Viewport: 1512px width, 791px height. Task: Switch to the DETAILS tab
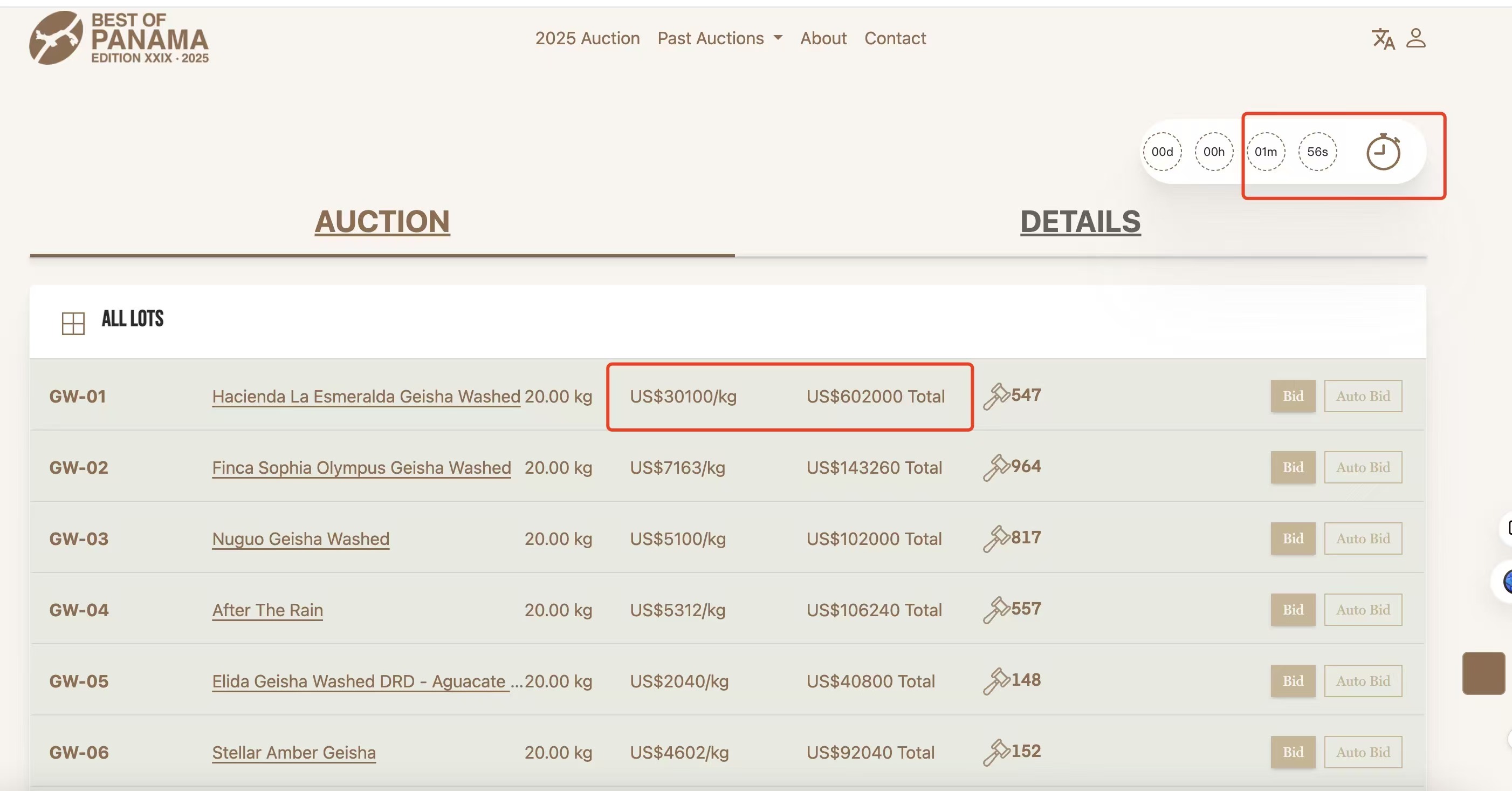[1080, 222]
